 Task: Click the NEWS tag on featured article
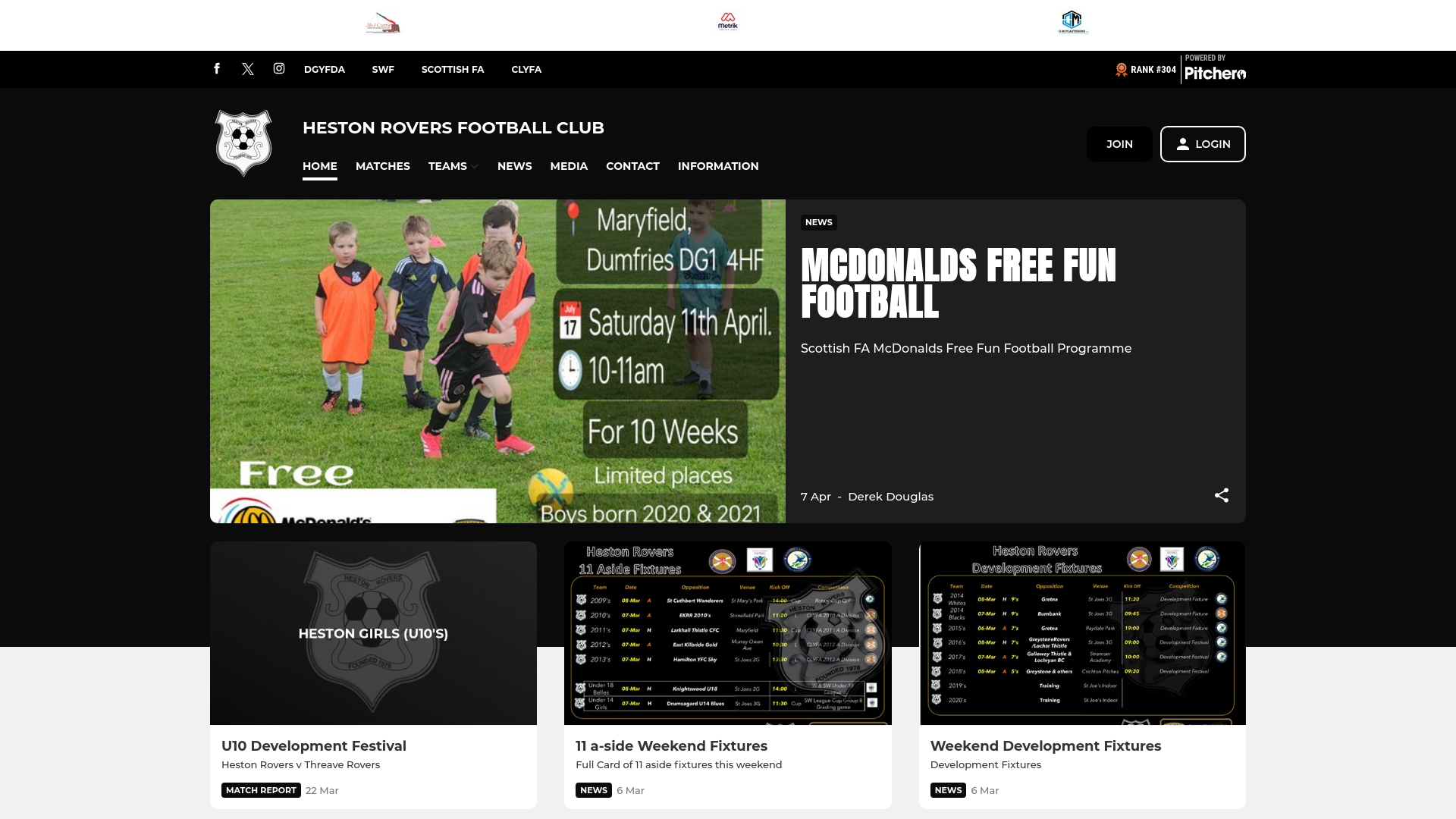(x=819, y=222)
